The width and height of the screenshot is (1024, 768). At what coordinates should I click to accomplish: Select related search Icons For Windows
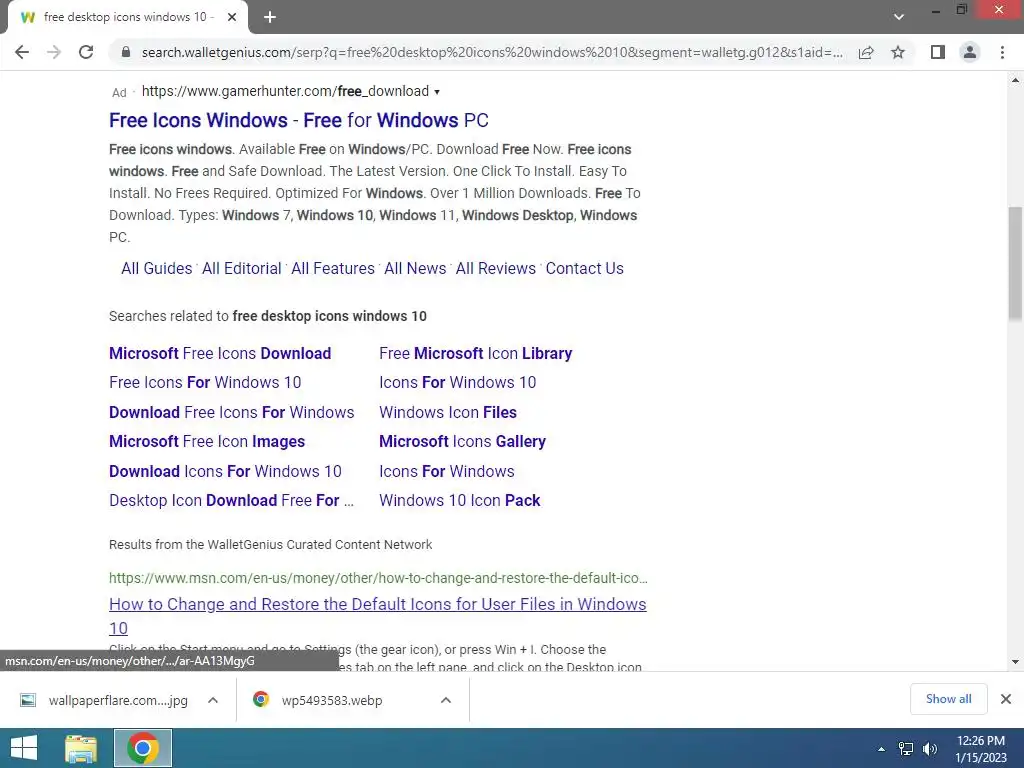pyautogui.click(x=447, y=472)
